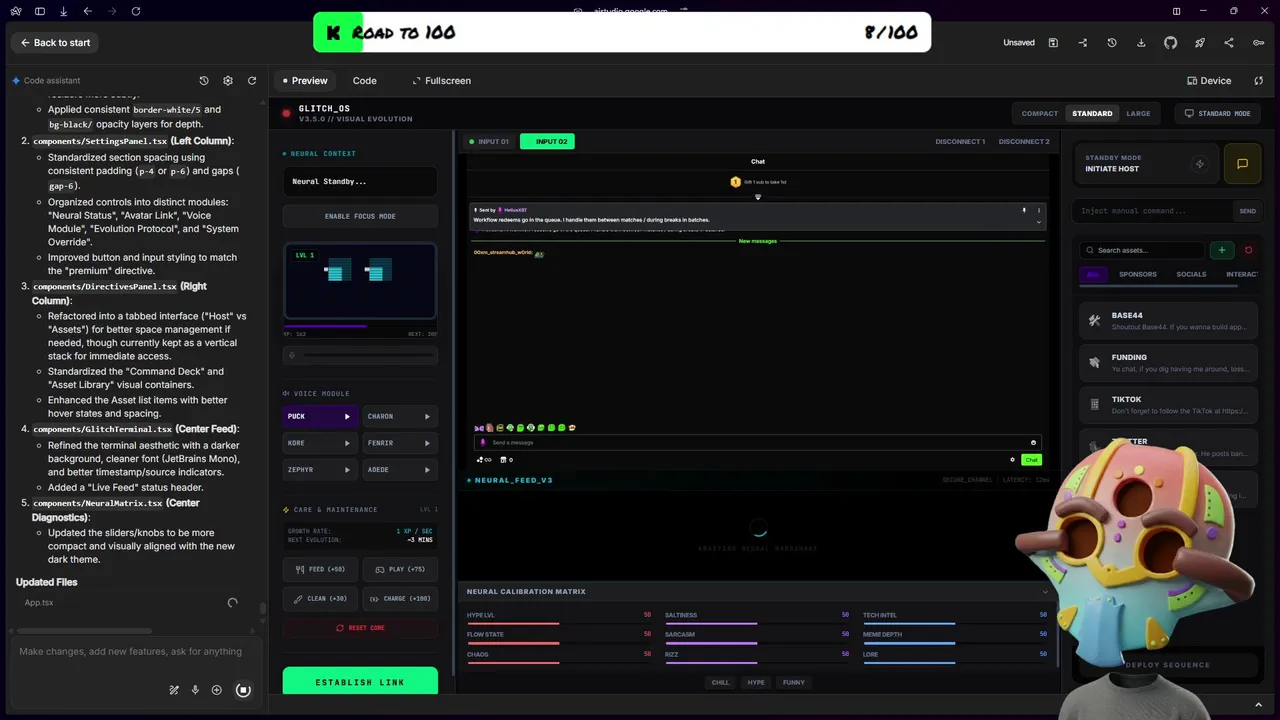This screenshot has width=1280, height=720.
Task: Open code assistant history icon
Action: pos(204,81)
